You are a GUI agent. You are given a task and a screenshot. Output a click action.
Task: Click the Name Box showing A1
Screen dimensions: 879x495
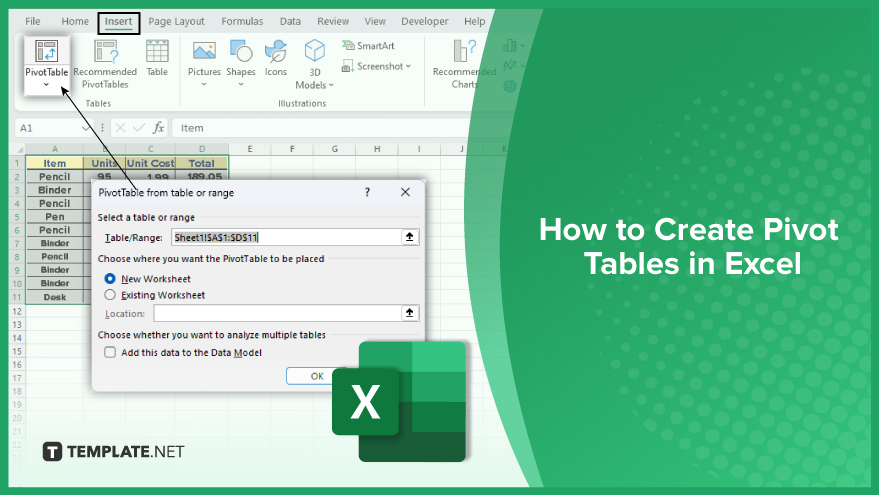47,128
